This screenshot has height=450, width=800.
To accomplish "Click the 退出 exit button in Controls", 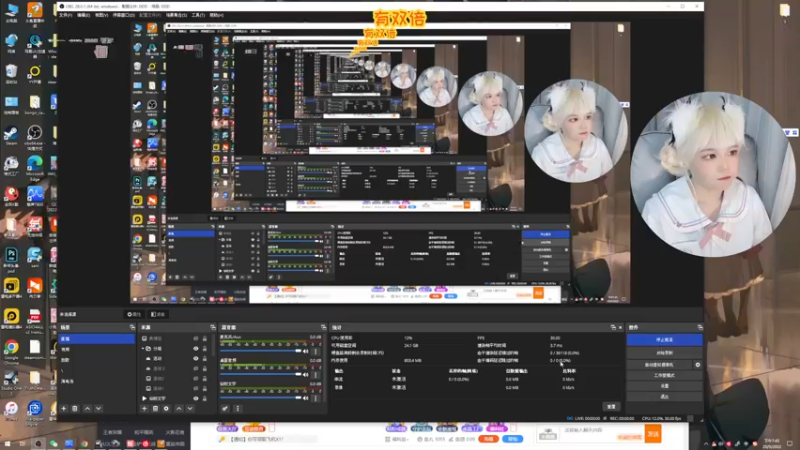I will point(664,396).
